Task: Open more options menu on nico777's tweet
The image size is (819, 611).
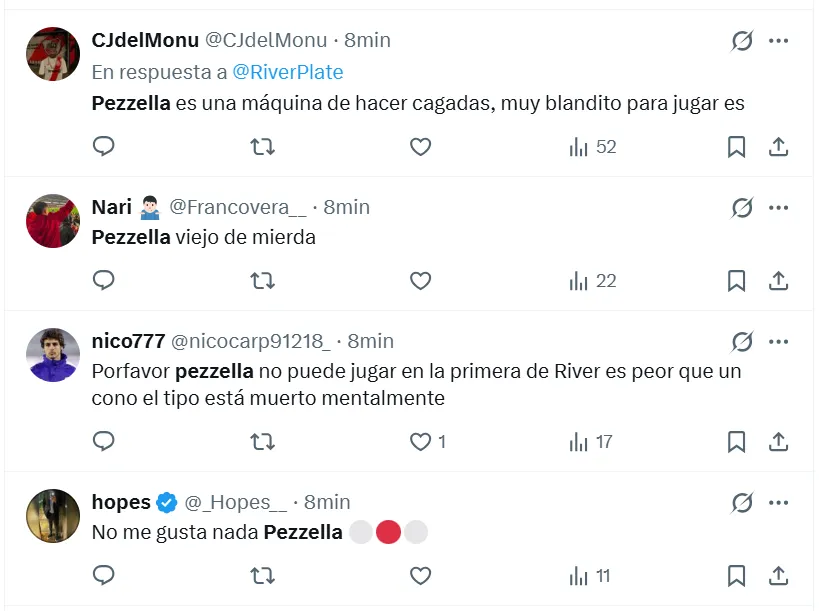Action: click(779, 342)
